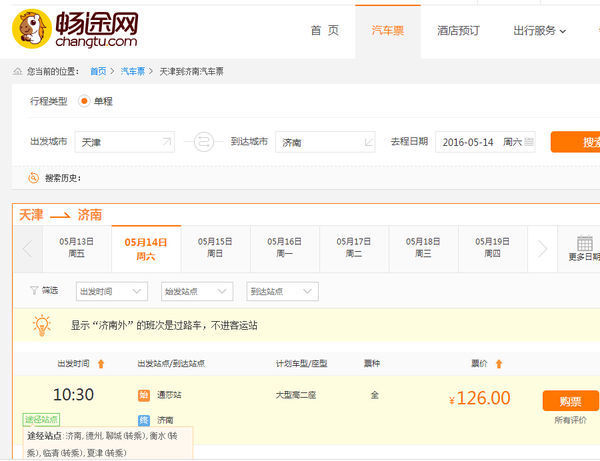Click the departure time 10:30
Image resolution: width=600 pixels, height=461 pixels.
(x=73, y=394)
